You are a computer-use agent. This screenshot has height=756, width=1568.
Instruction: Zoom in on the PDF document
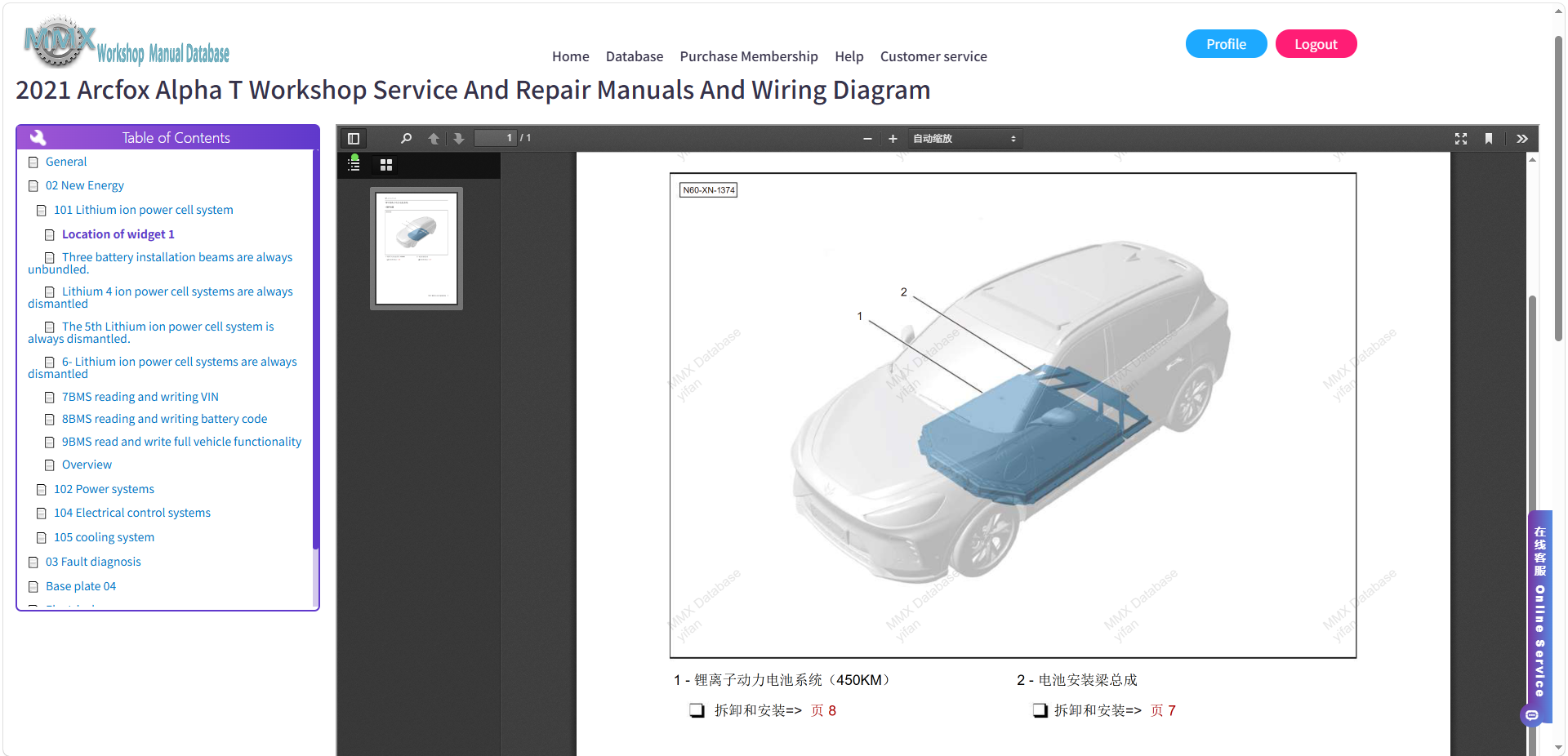click(x=893, y=139)
